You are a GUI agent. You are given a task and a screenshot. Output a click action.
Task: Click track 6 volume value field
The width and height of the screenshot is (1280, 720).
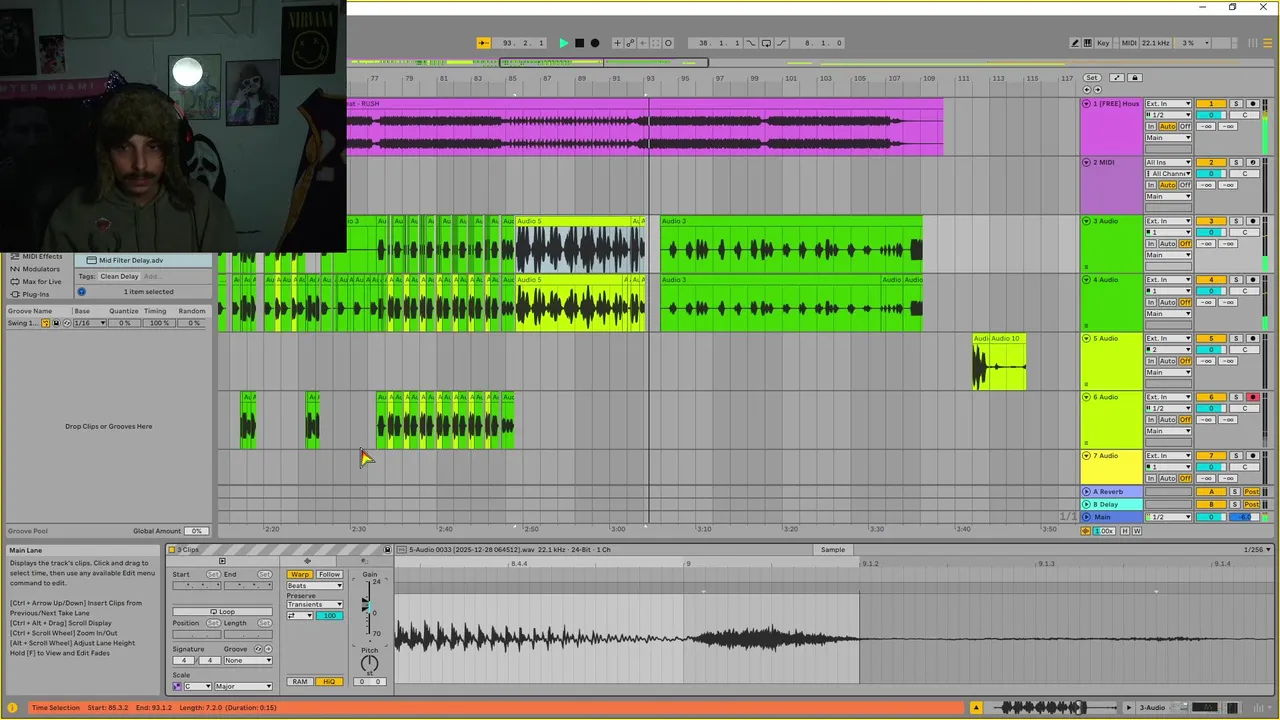coord(1211,408)
